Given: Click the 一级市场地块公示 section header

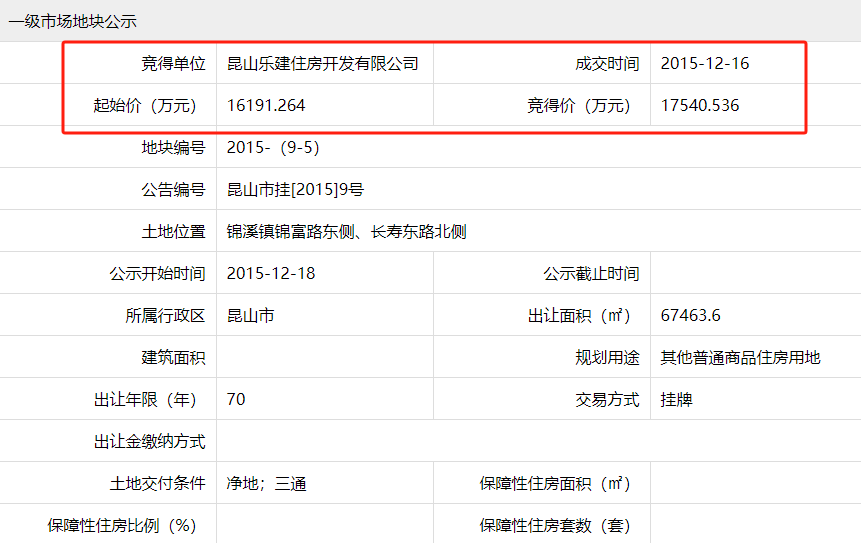Looking at the screenshot, I should [73, 21].
